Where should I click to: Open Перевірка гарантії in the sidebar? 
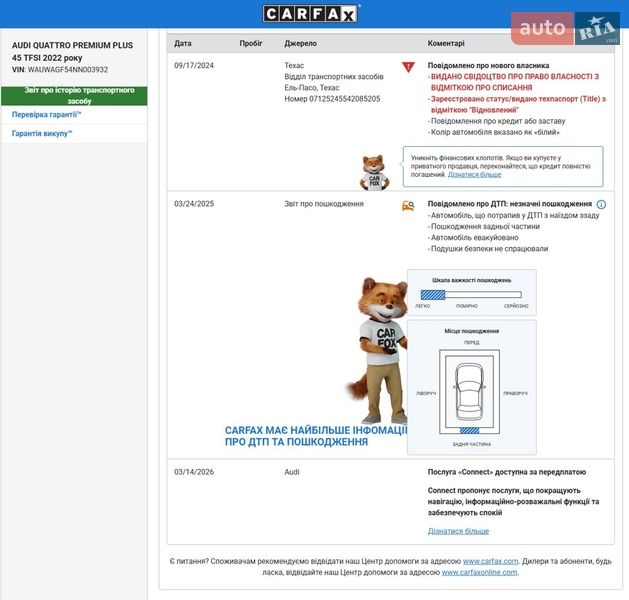point(47,115)
